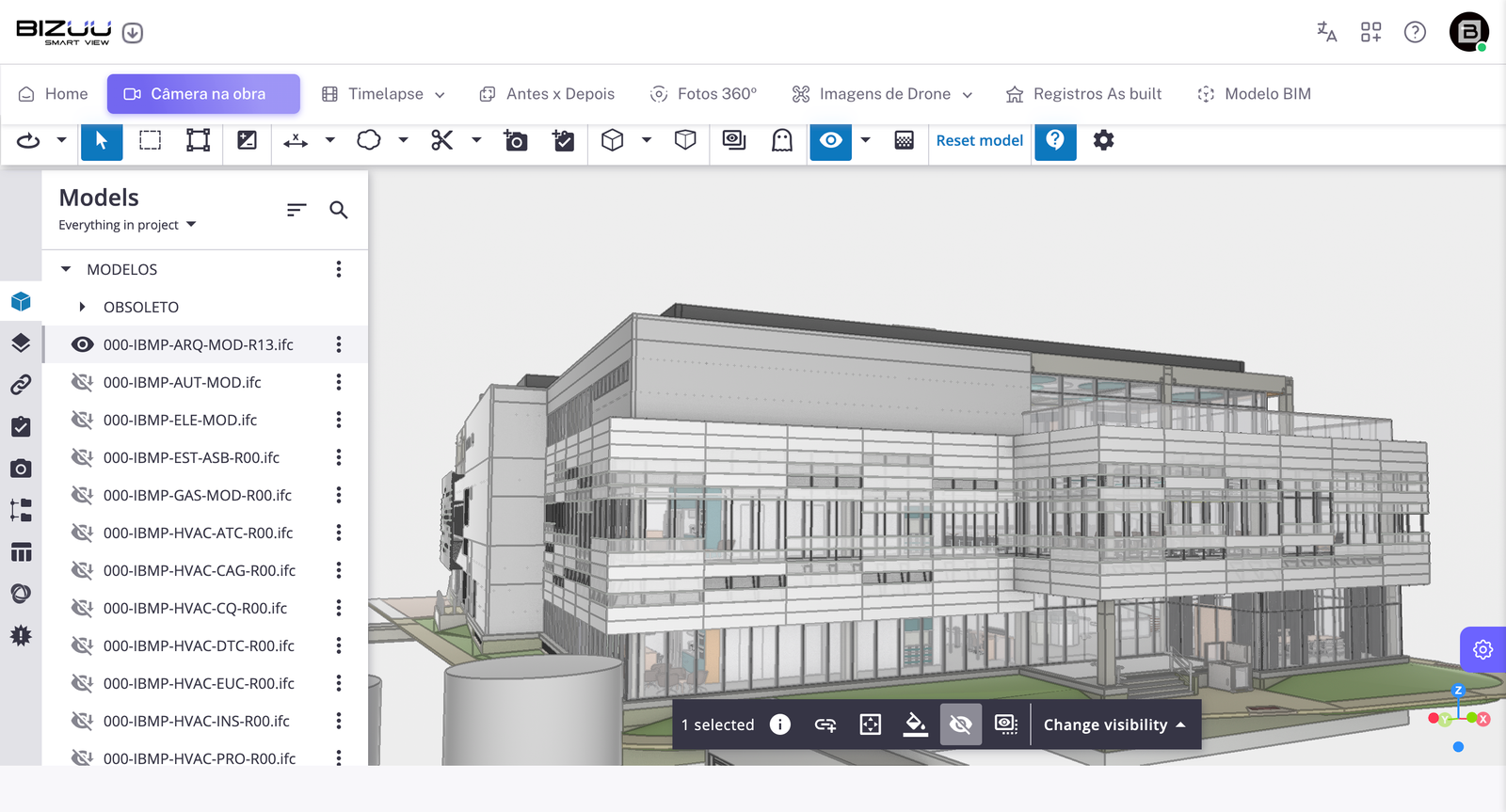Open the Layers sidebar panel
The image size is (1506, 812).
tap(21, 343)
